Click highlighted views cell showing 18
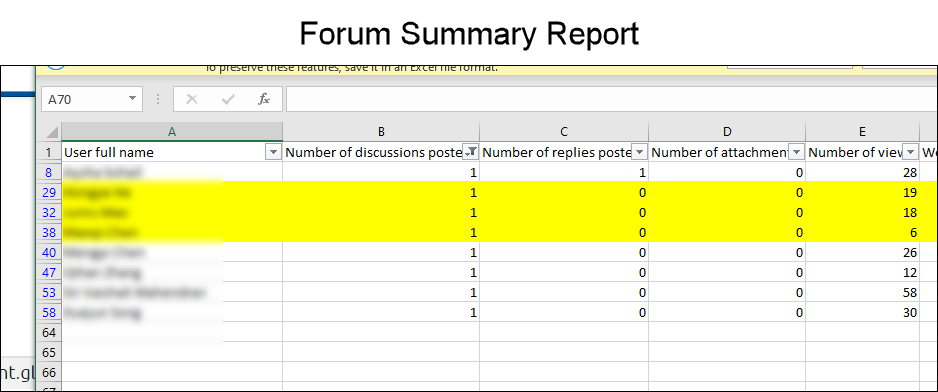 pos(862,212)
